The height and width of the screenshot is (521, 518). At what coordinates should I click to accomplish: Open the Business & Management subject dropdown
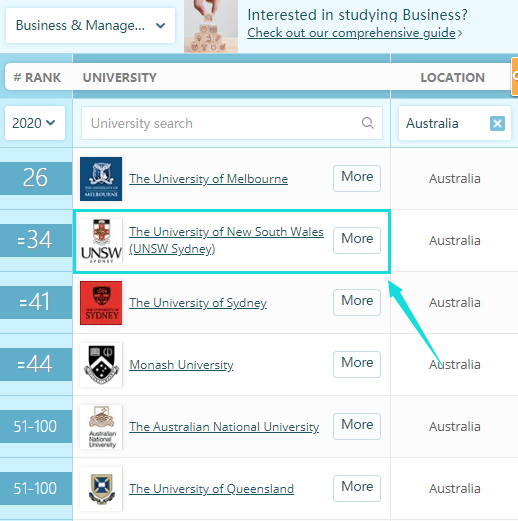(90, 26)
